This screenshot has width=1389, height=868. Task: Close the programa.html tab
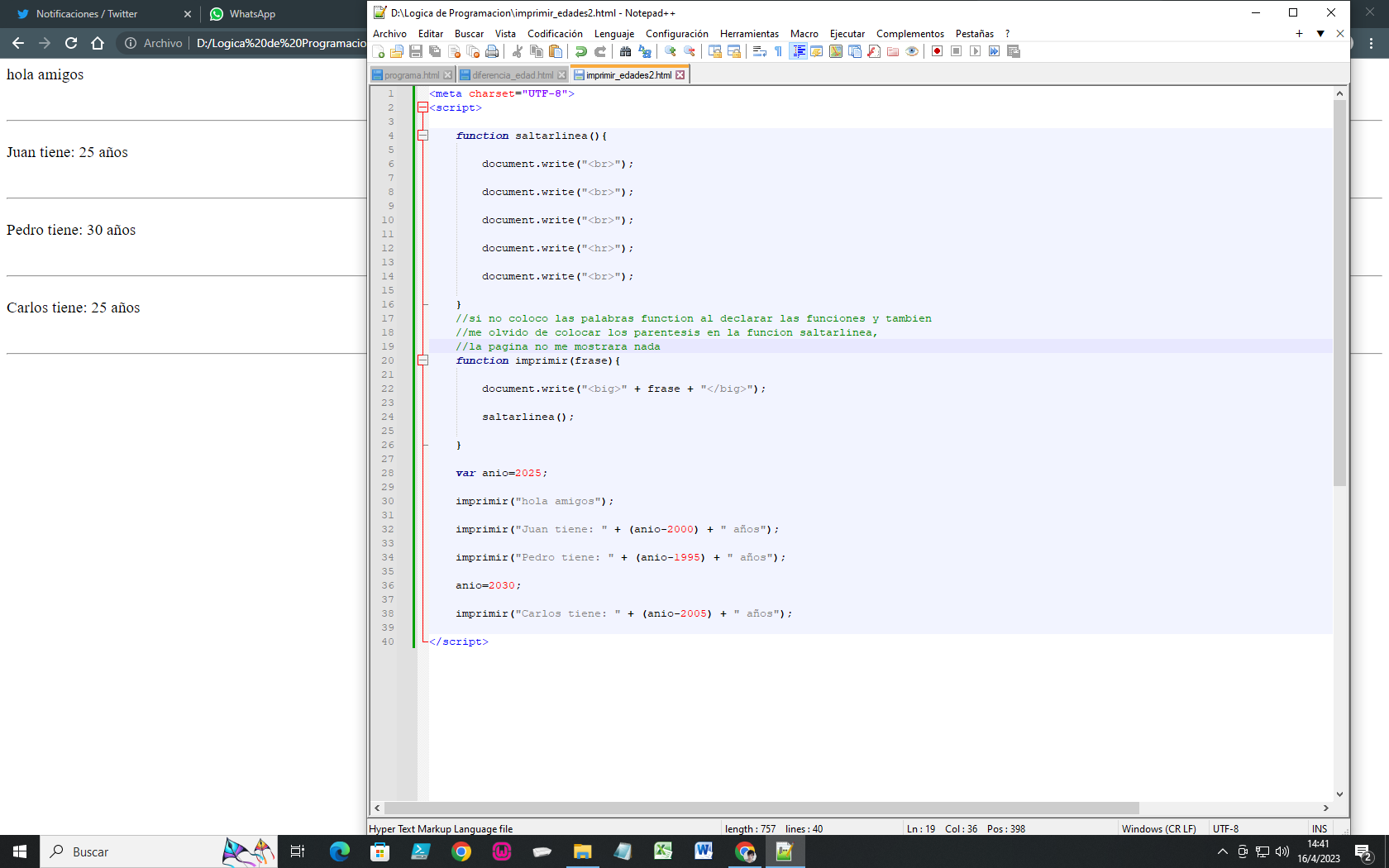tap(448, 75)
